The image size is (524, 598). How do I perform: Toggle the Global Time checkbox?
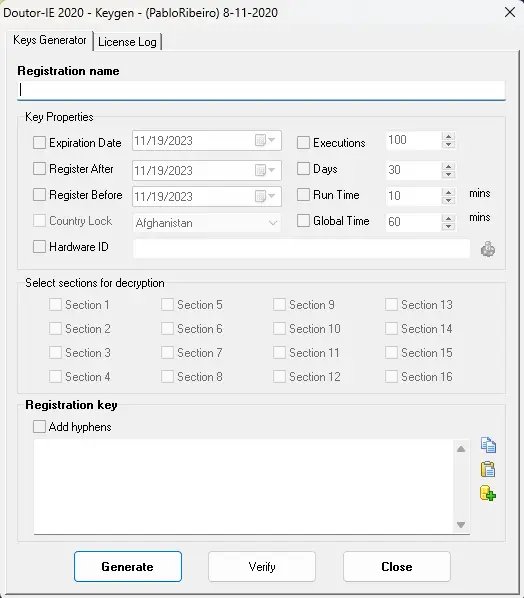pyautogui.click(x=303, y=220)
